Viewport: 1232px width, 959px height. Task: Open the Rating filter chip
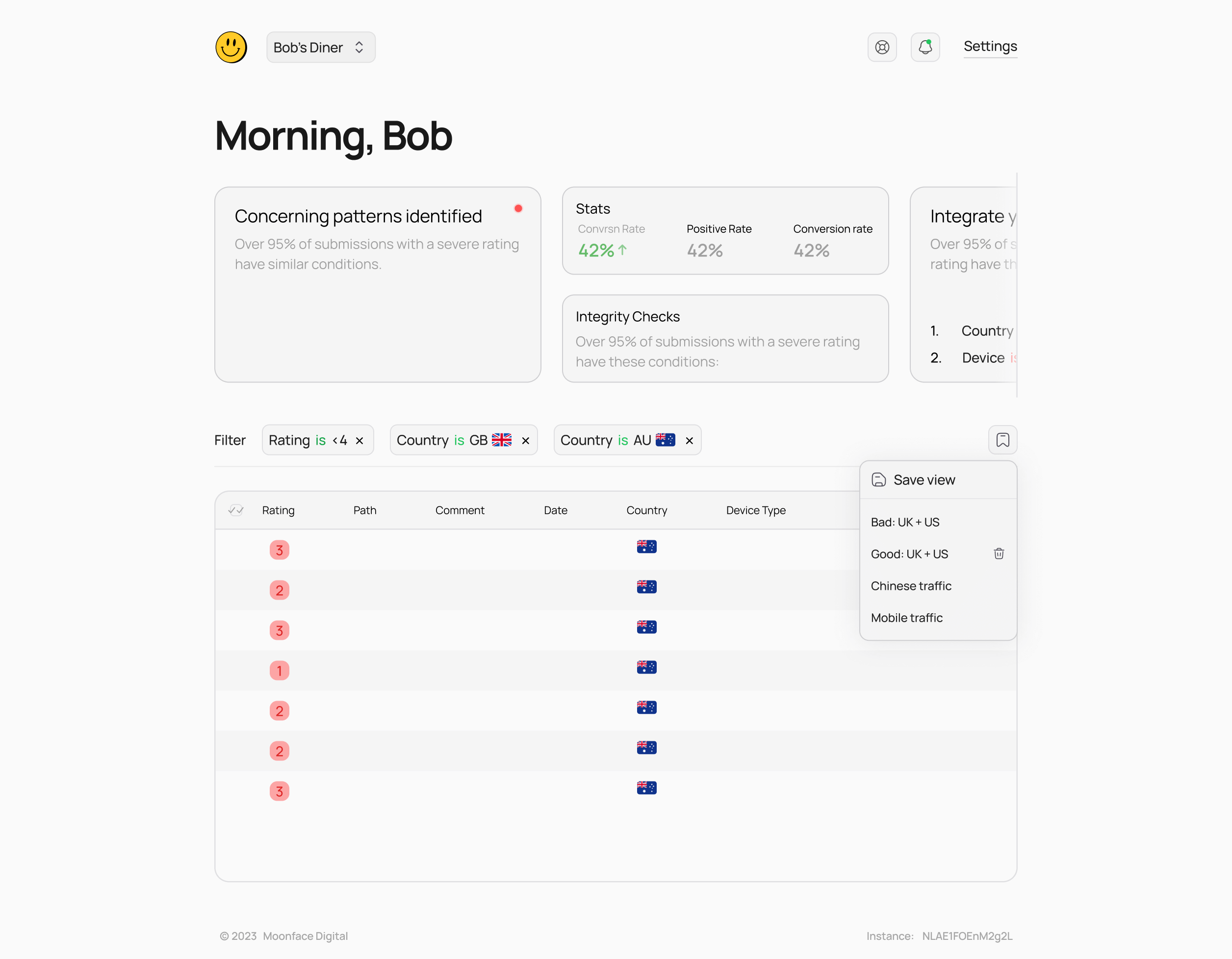(x=308, y=440)
